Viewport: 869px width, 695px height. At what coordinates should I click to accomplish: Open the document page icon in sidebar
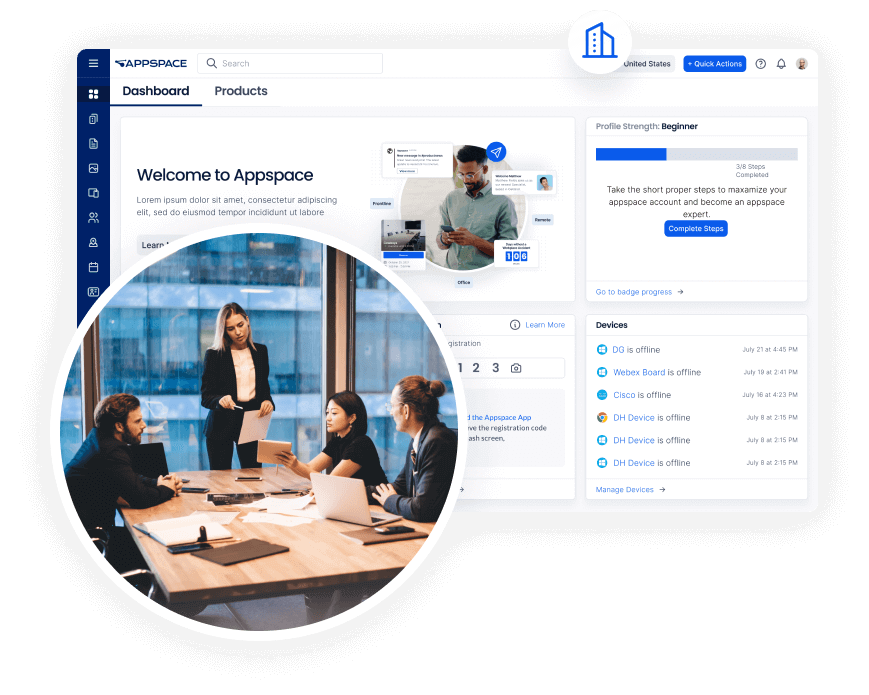tap(93, 144)
